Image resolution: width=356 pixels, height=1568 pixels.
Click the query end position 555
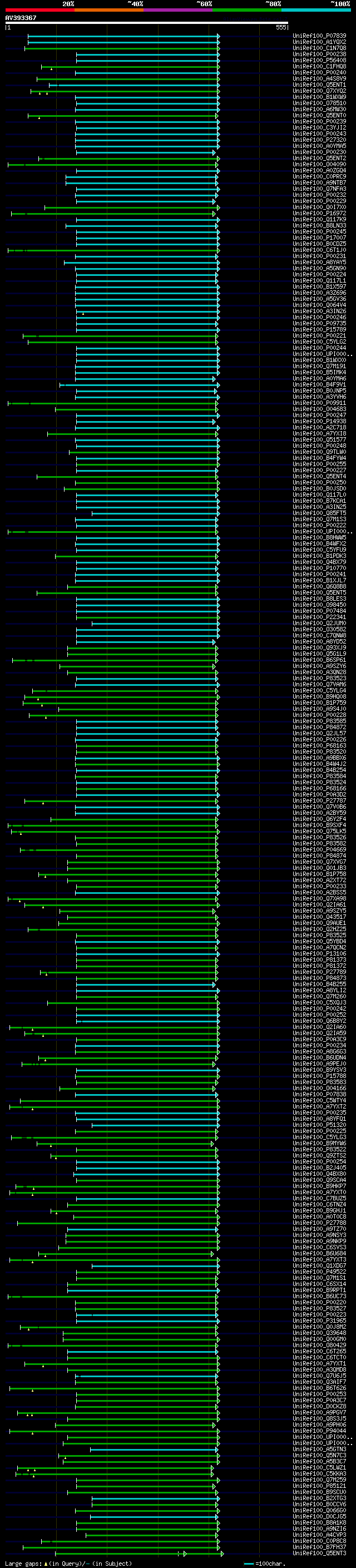(281, 27)
